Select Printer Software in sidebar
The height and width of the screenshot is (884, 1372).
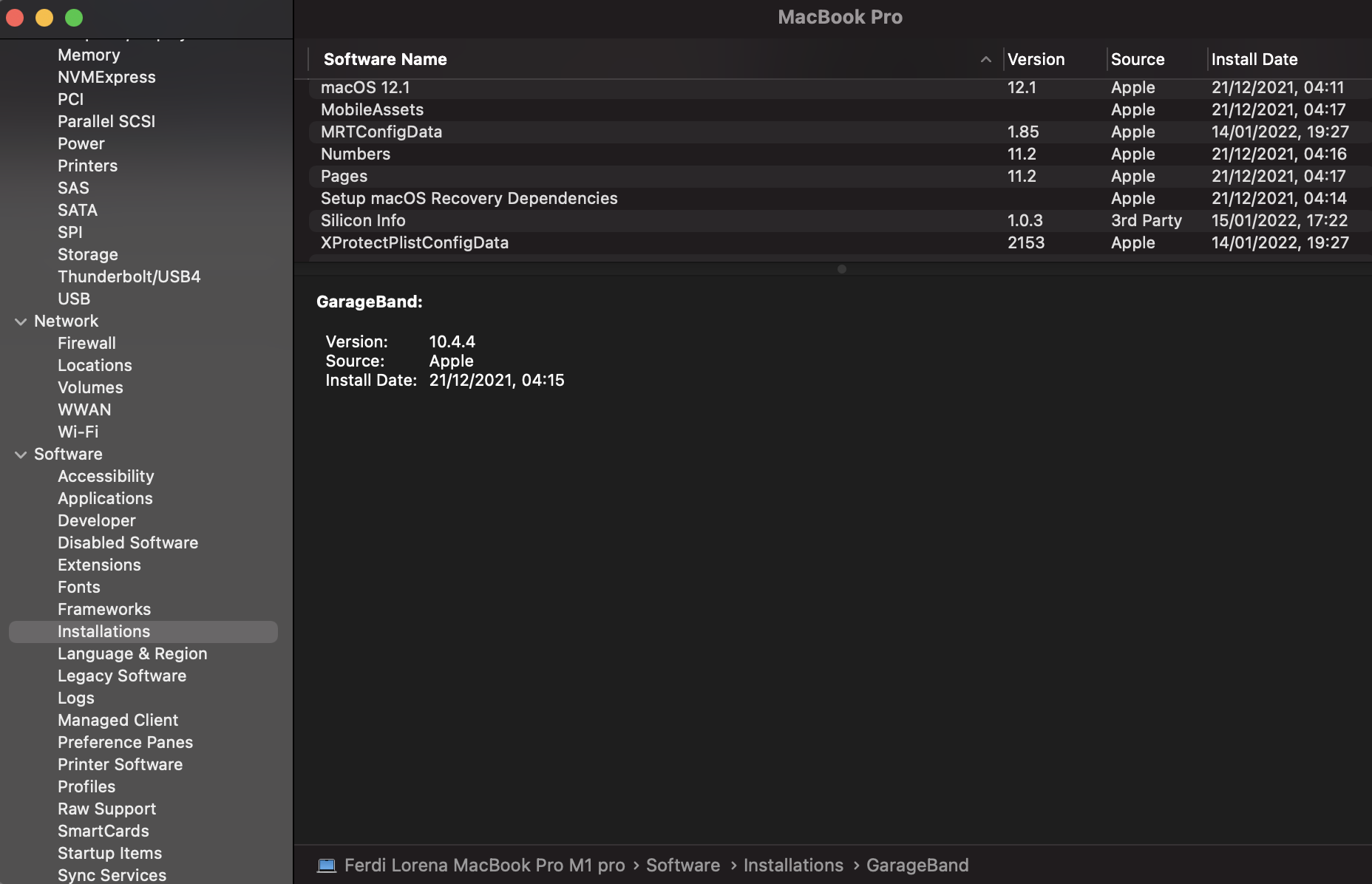(x=120, y=765)
